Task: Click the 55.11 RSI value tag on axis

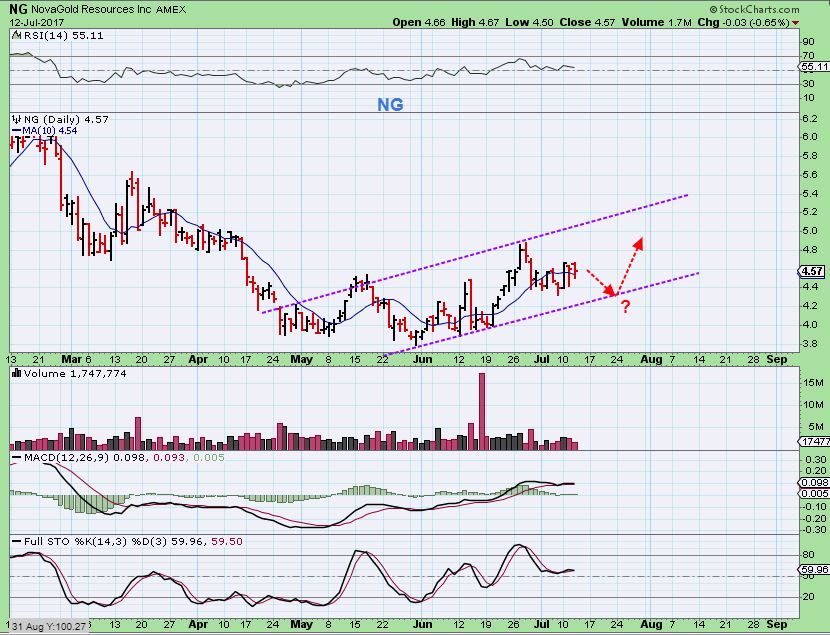Action: click(x=814, y=67)
